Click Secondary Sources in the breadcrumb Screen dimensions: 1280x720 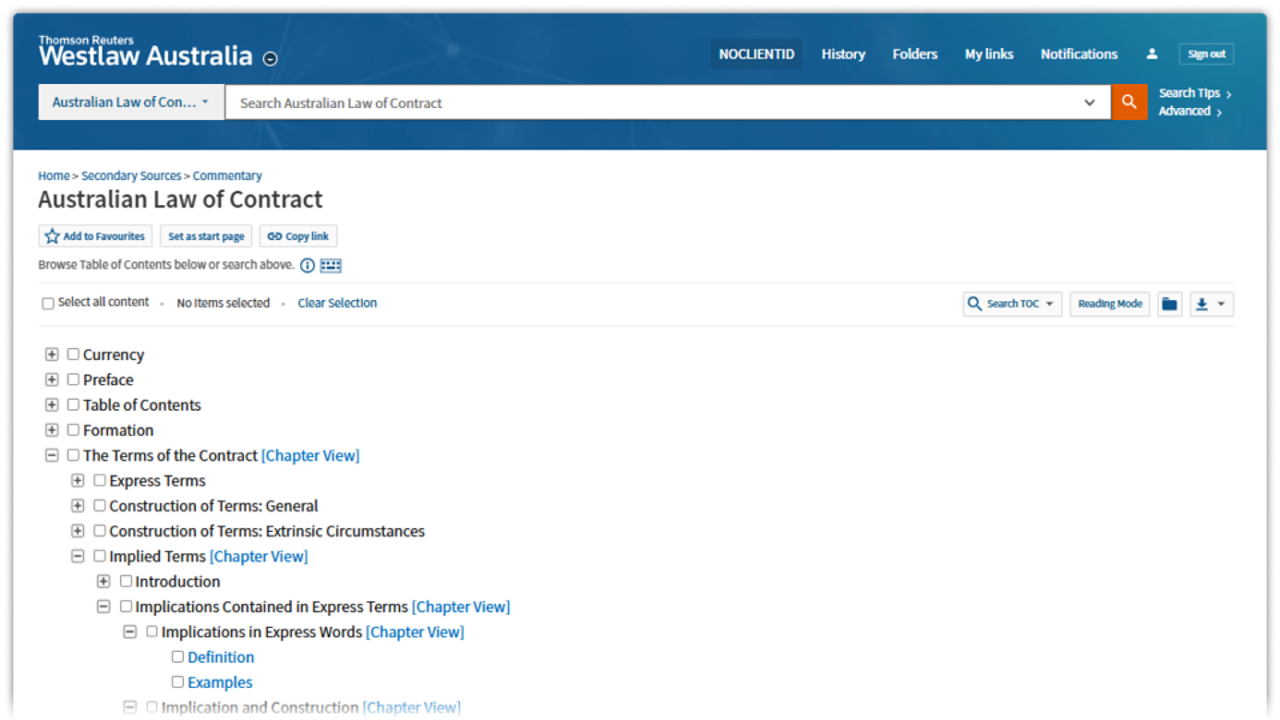tap(131, 176)
